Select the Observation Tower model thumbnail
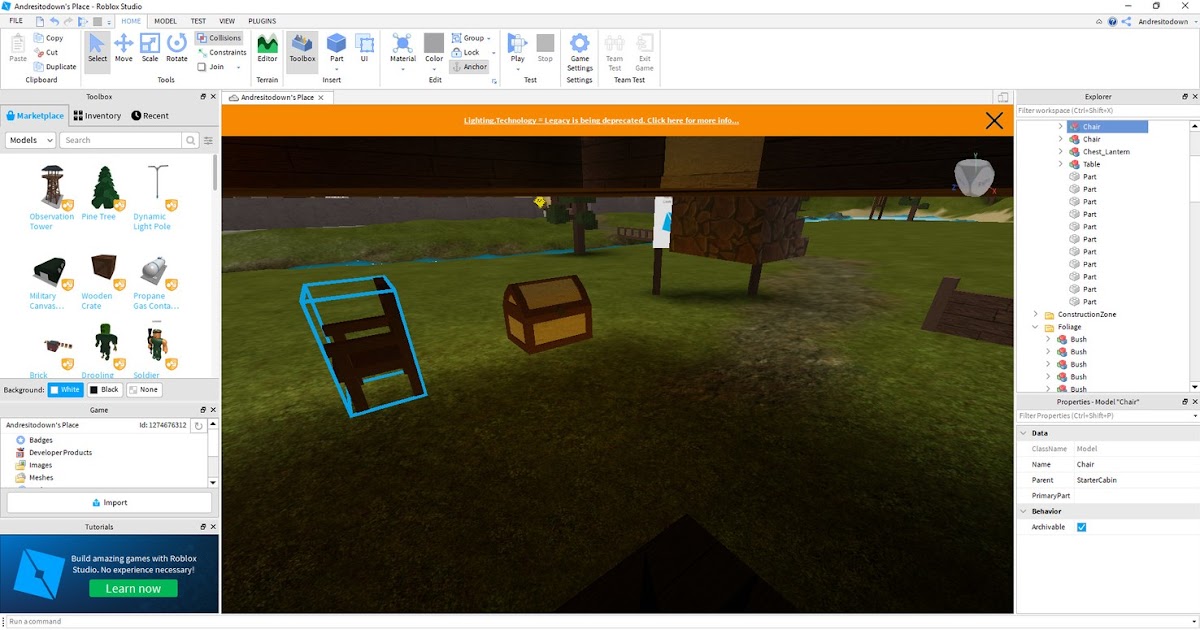Screen dimensions: 1200x630 point(51,187)
